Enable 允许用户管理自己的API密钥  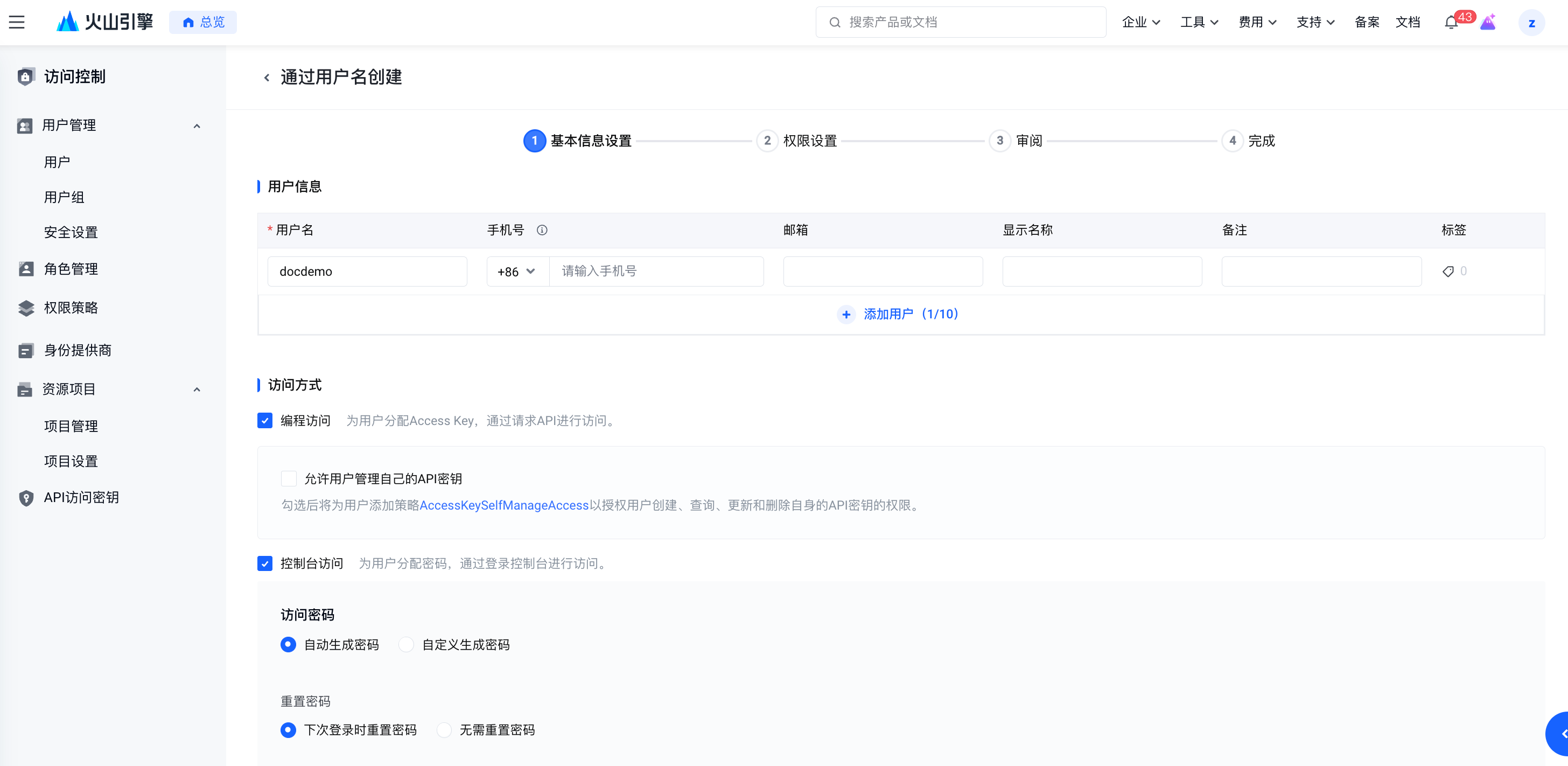click(289, 478)
